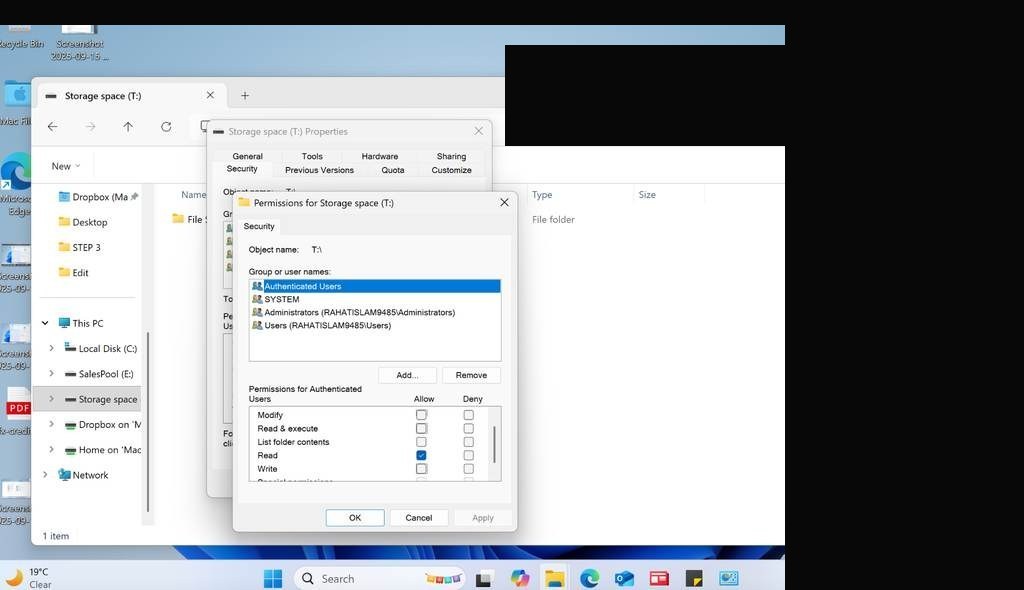Viewport: 1024px width, 590px height.
Task: Open Quota tab in Properties
Action: (392, 170)
